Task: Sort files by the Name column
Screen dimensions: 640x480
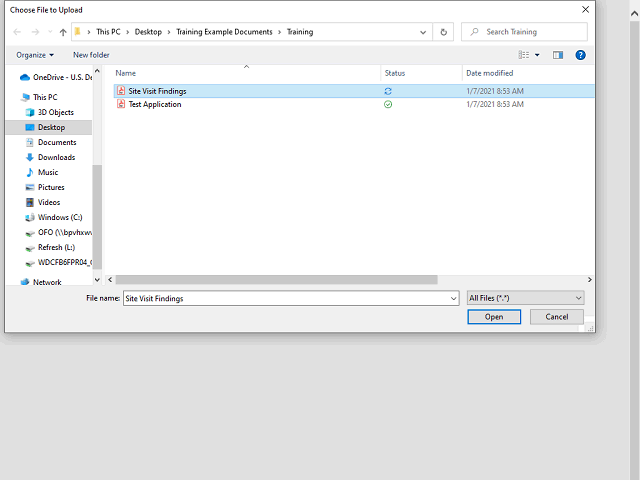Action: [125, 73]
